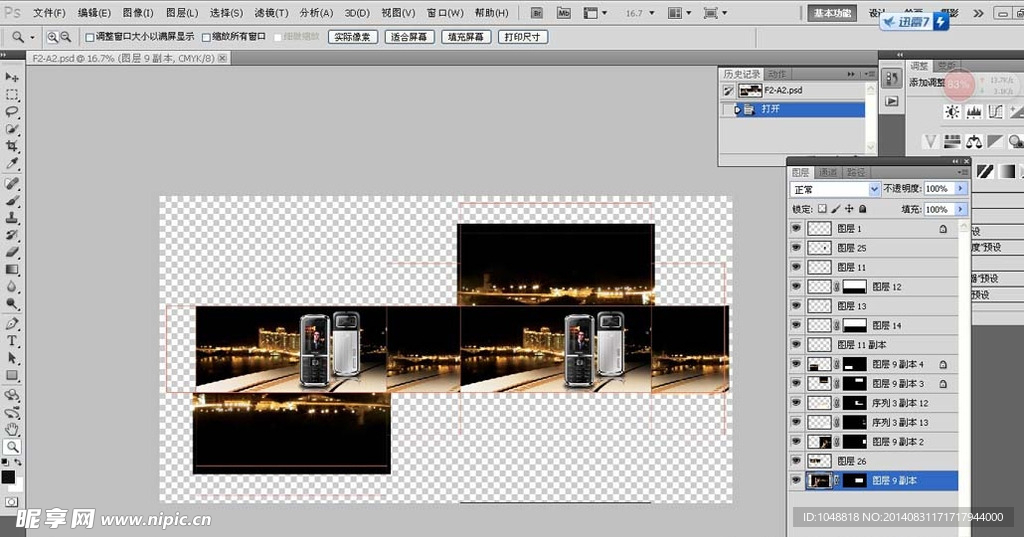Select the Lasso tool
Screen dimensions: 1024x537
click(x=13, y=112)
